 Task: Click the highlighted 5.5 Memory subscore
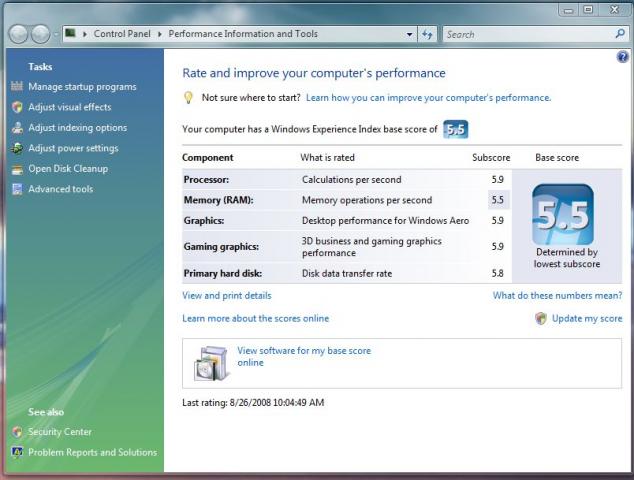click(497, 200)
